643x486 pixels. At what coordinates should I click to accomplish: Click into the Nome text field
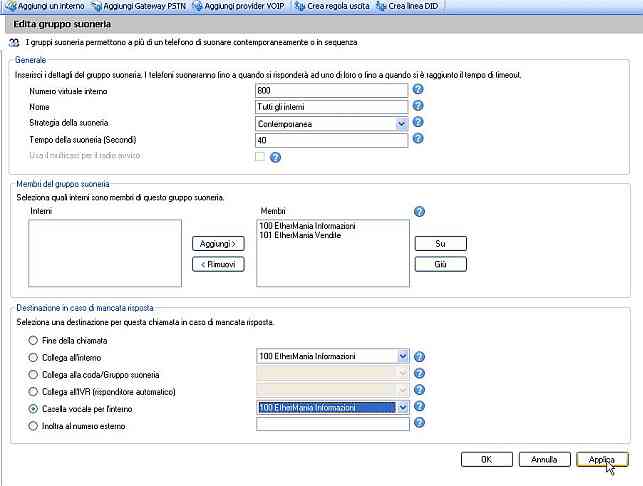point(332,106)
